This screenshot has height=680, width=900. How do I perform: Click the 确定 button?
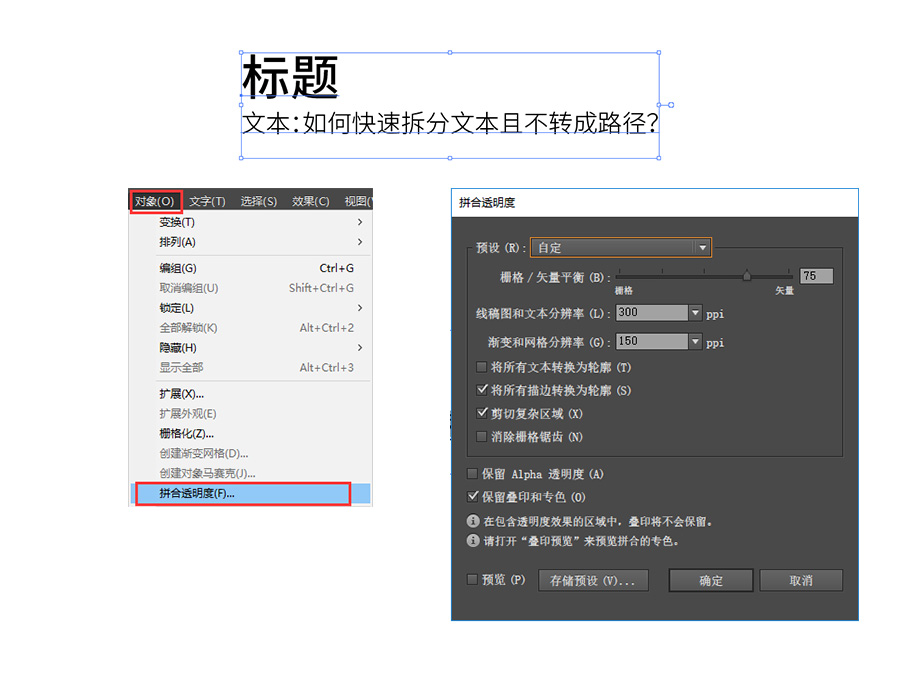pyautogui.click(x=711, y=580)
